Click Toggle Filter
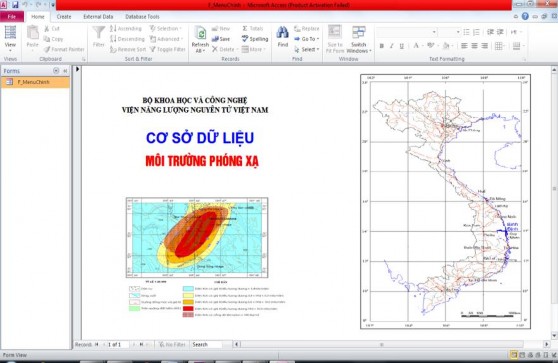The image size is (558, 363). coord(167,49)
